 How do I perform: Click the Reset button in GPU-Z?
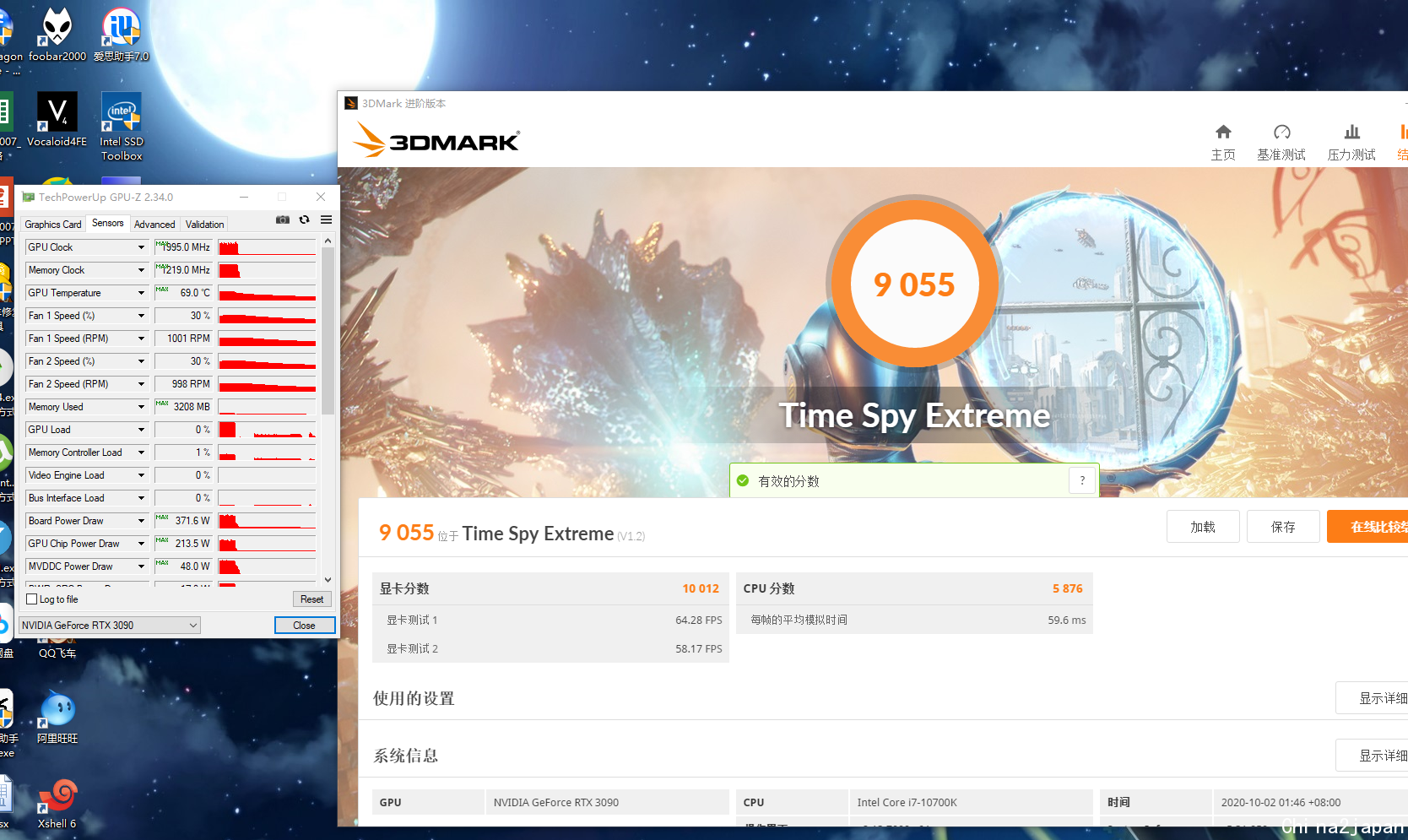(x=311, y=599)
